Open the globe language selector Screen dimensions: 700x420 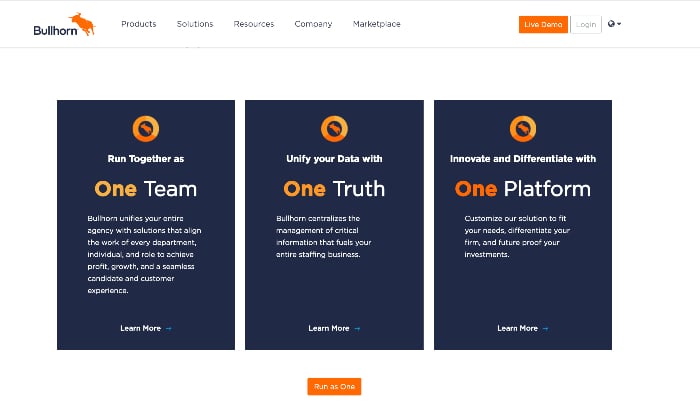coord(614,24)
